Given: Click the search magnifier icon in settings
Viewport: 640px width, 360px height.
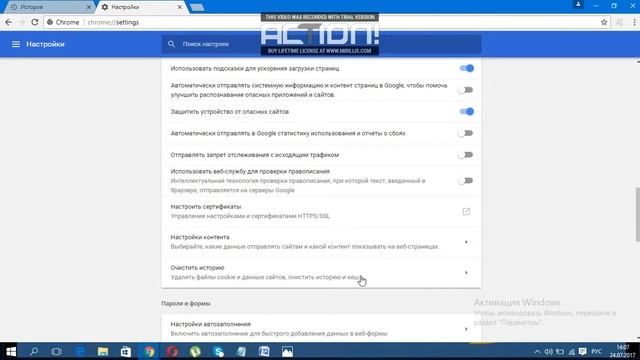Looking at the screenshot, I should (171, 44).
